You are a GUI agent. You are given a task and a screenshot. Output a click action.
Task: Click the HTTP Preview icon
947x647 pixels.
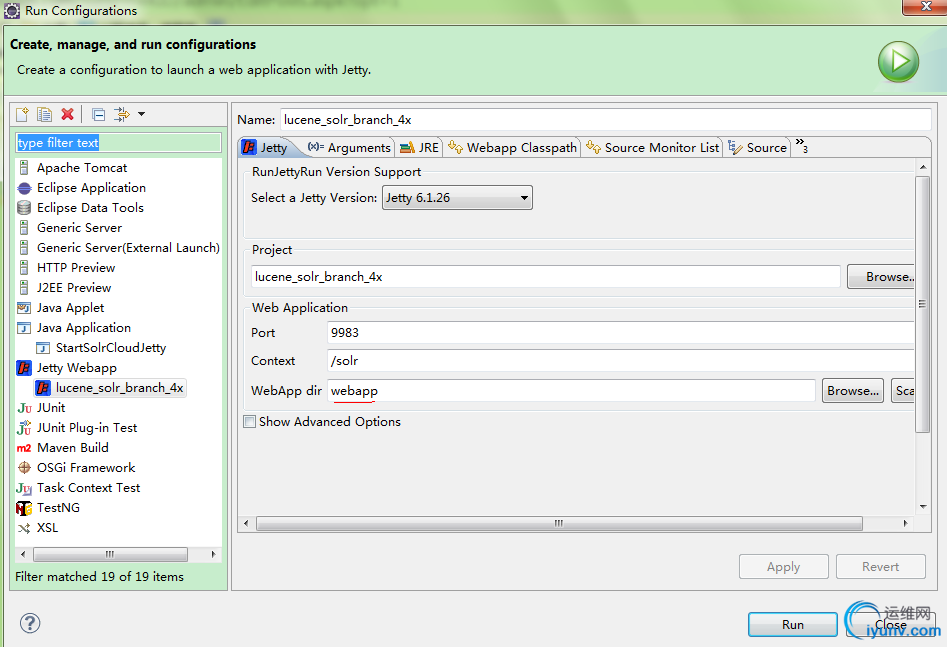coord(24,268)
